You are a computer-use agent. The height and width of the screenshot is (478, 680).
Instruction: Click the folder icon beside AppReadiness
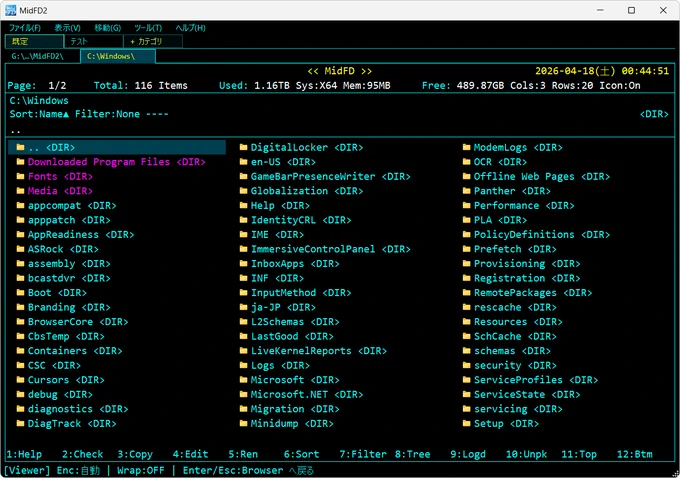[20, 234]
